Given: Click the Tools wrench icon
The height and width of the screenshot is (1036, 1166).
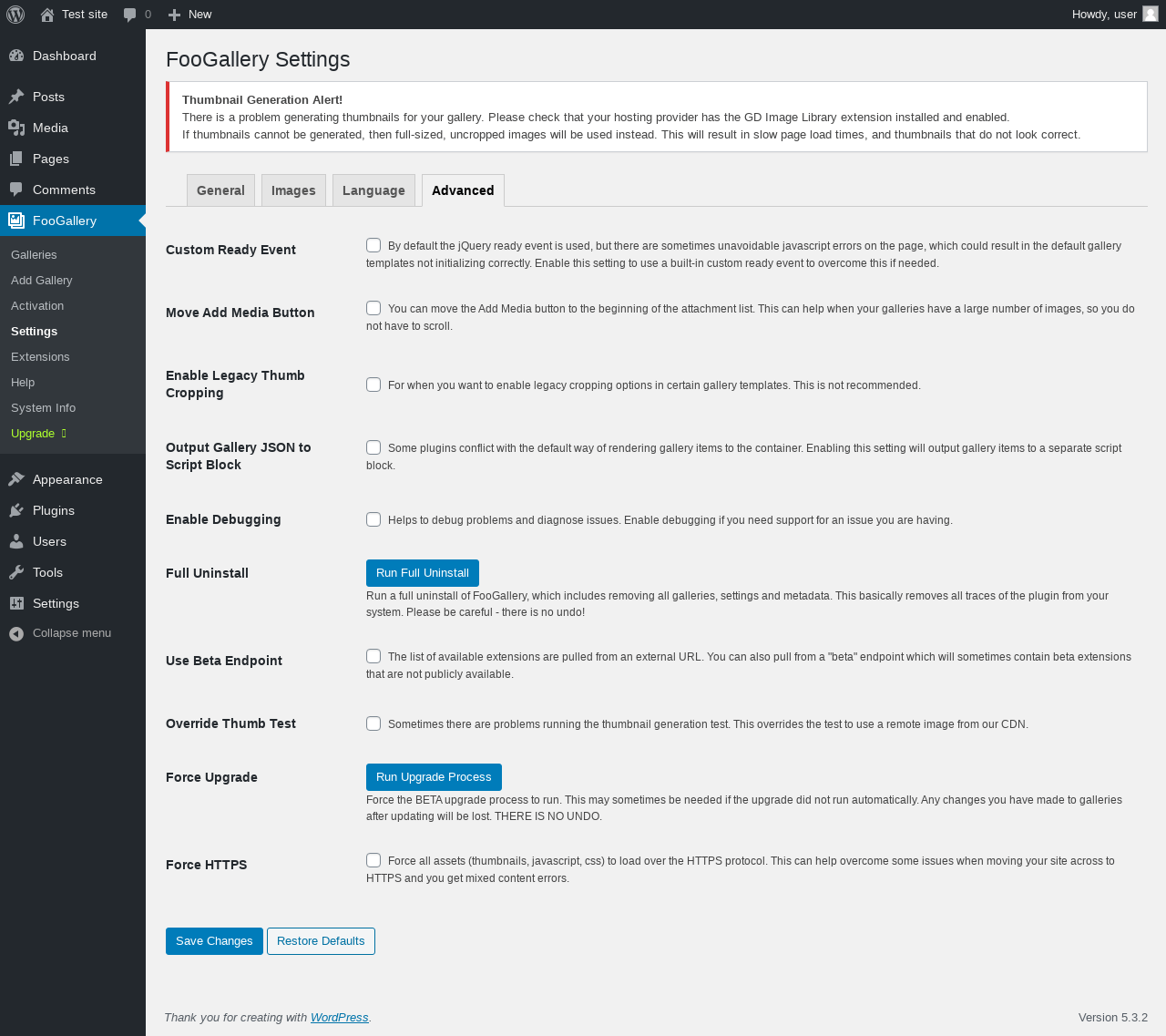Looking at the screenshot, I should [x=16, y=572].
